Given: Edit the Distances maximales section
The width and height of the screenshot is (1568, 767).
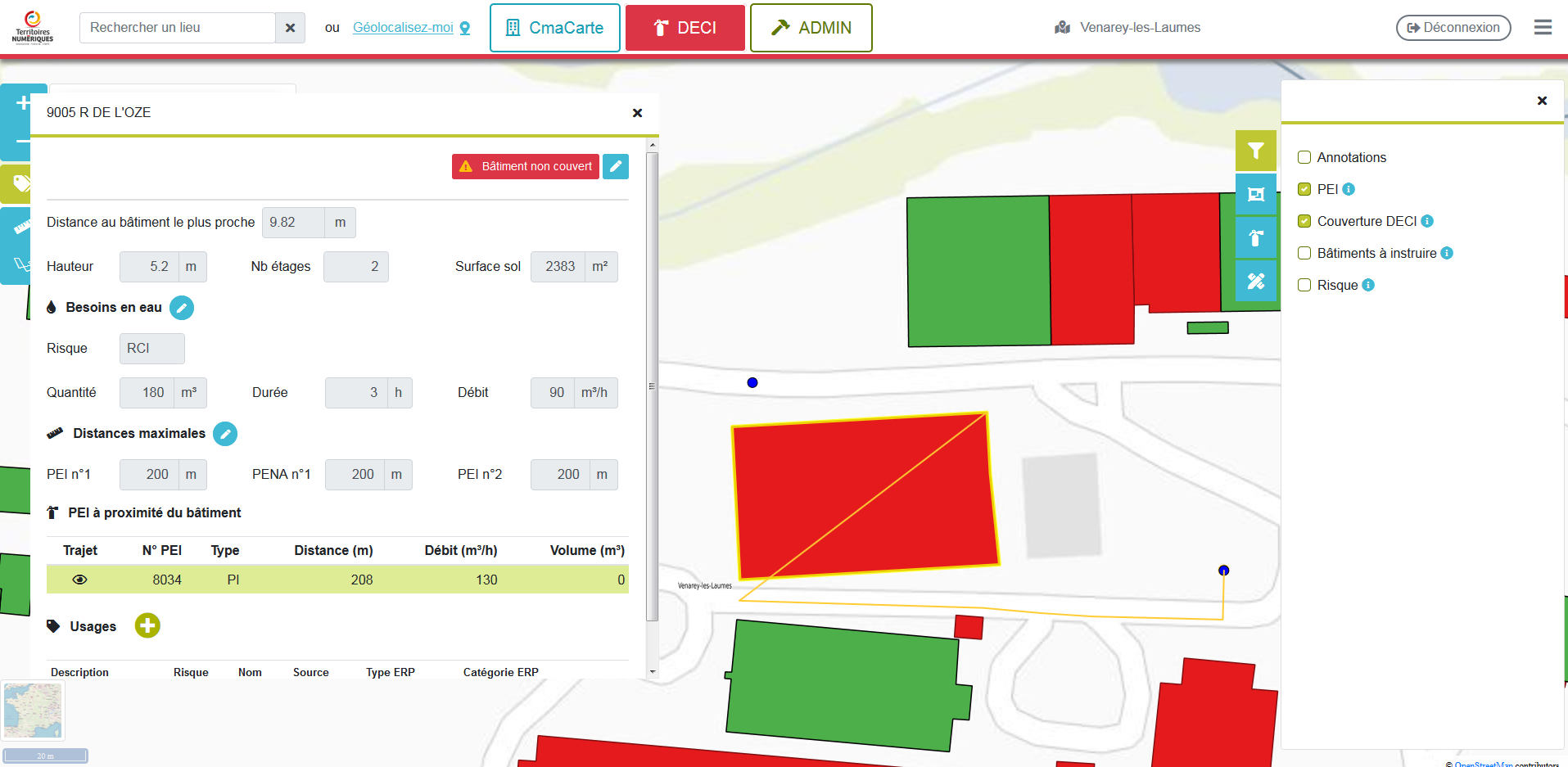Looking at the screenshot, I should coord(225,434).
